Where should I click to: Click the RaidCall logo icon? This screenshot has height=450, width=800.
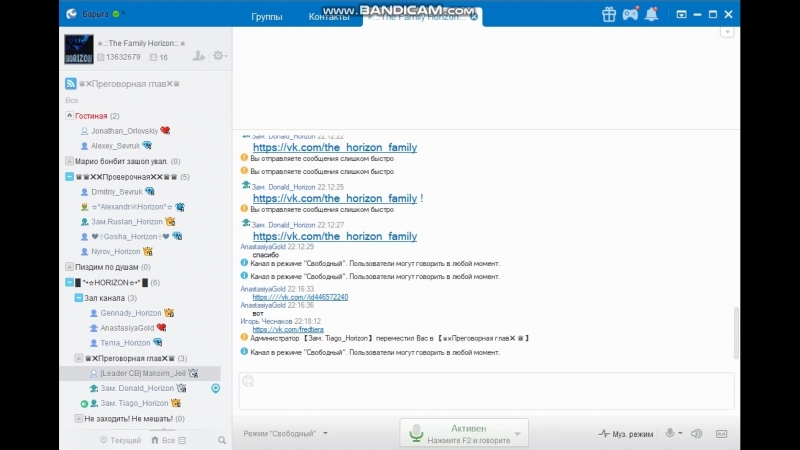pos(71,14)
